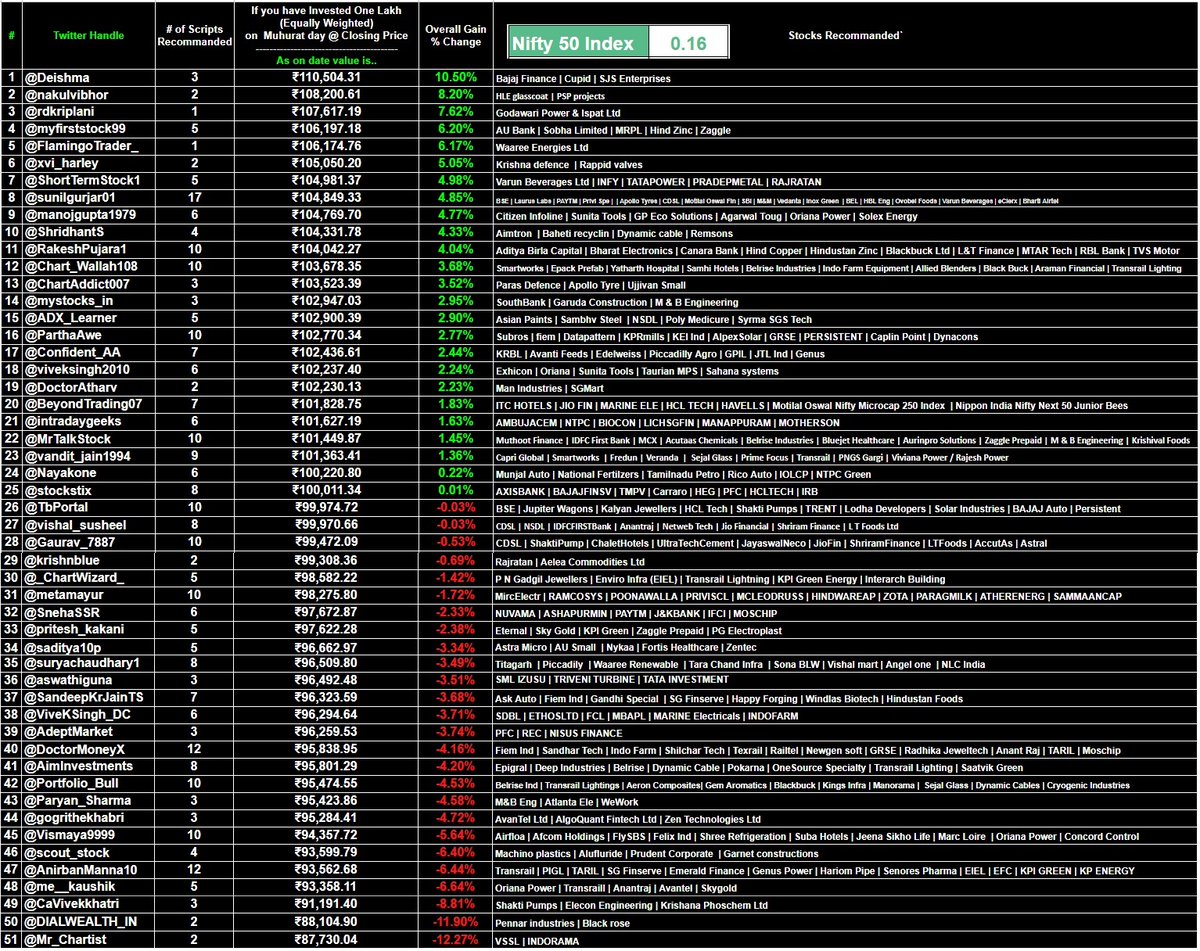
Task: Select the @DoctorMoneyX handle cell
Action: 88,748
